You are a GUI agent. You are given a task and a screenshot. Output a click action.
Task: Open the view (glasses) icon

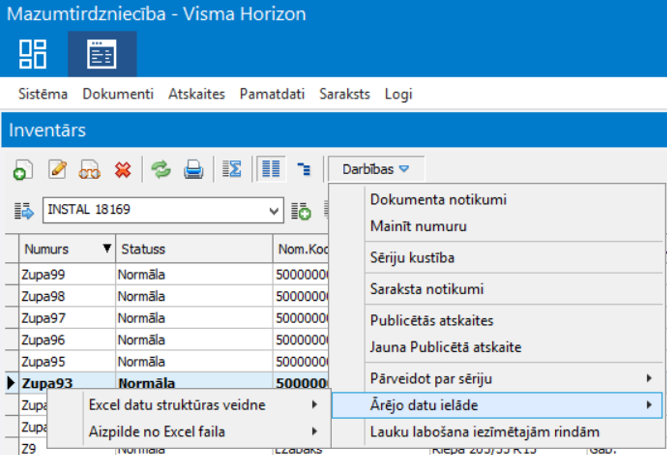[89, 170]
